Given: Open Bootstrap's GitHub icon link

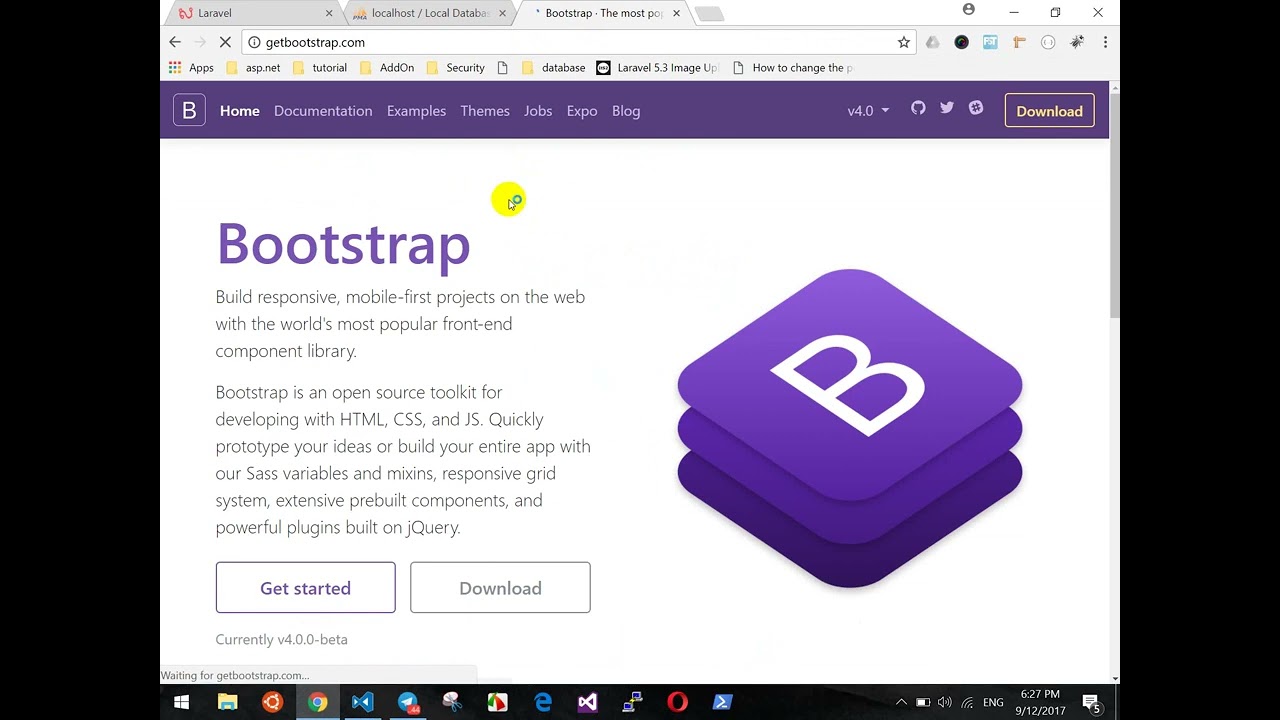Looking at the screenshot, I should (x=918, y=108).
